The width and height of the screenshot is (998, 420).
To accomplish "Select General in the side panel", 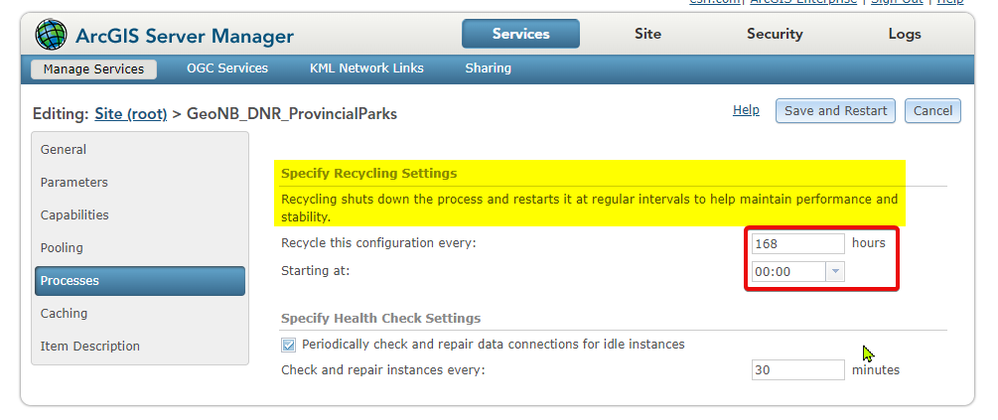I will [x=63, y=150].
